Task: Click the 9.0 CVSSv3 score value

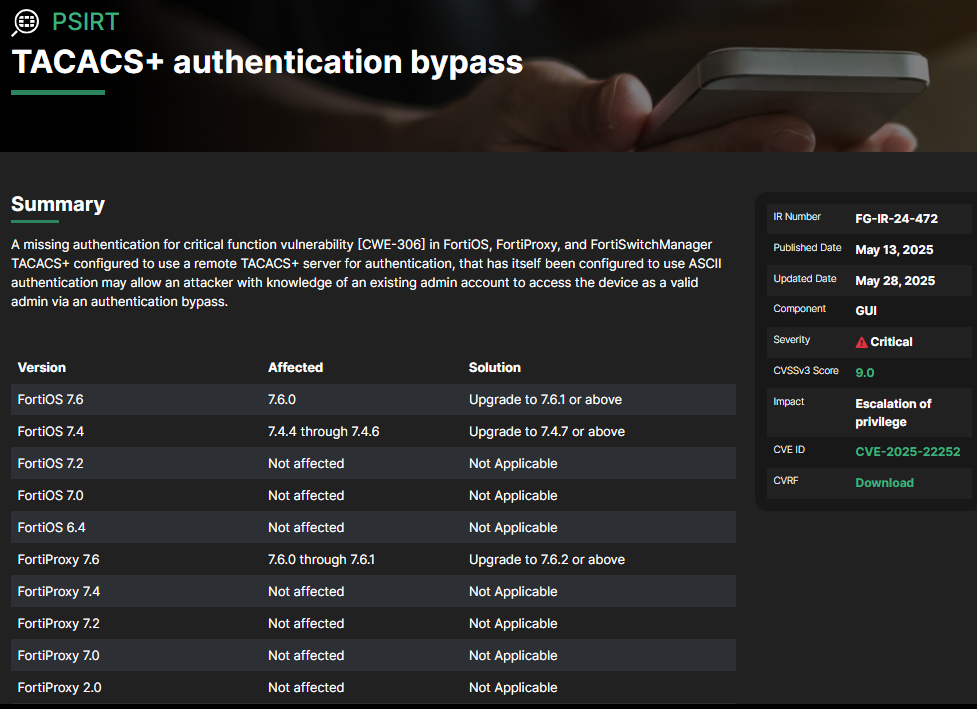Action: pyautogui.click(x=864, y=373)
